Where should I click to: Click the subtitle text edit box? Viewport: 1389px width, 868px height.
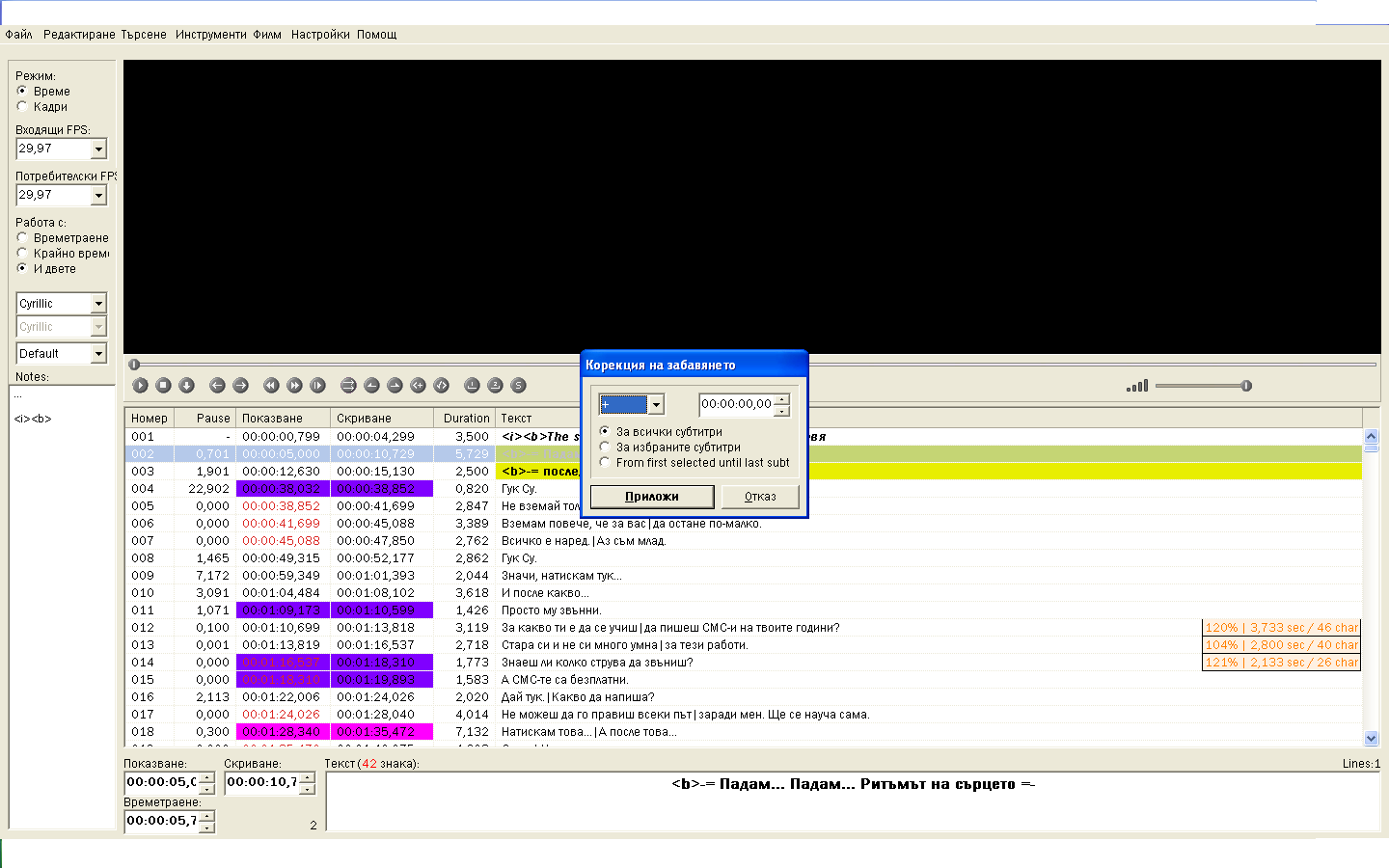(853, 800)
